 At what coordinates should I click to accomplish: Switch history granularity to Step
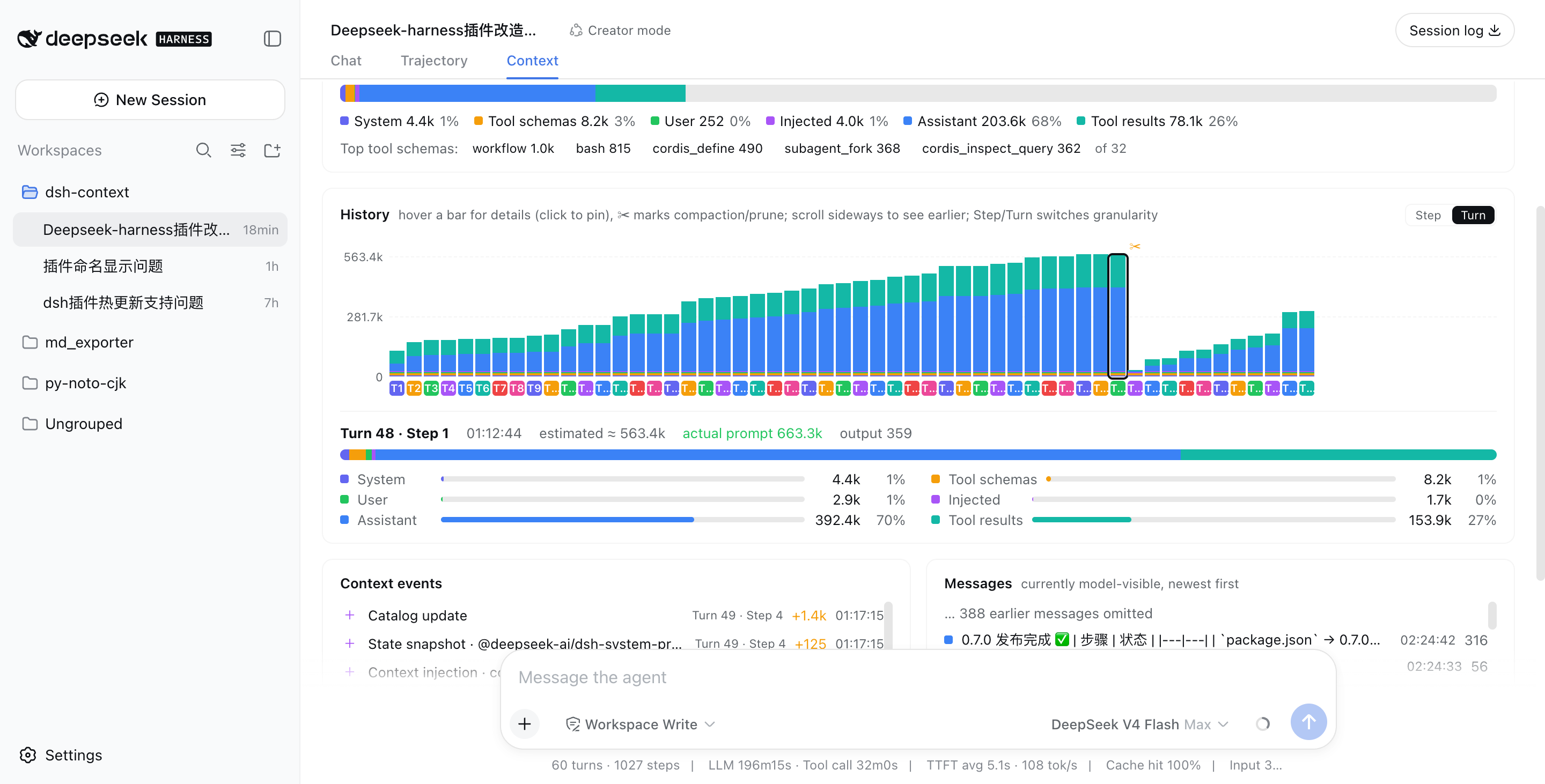(1428, 215)
